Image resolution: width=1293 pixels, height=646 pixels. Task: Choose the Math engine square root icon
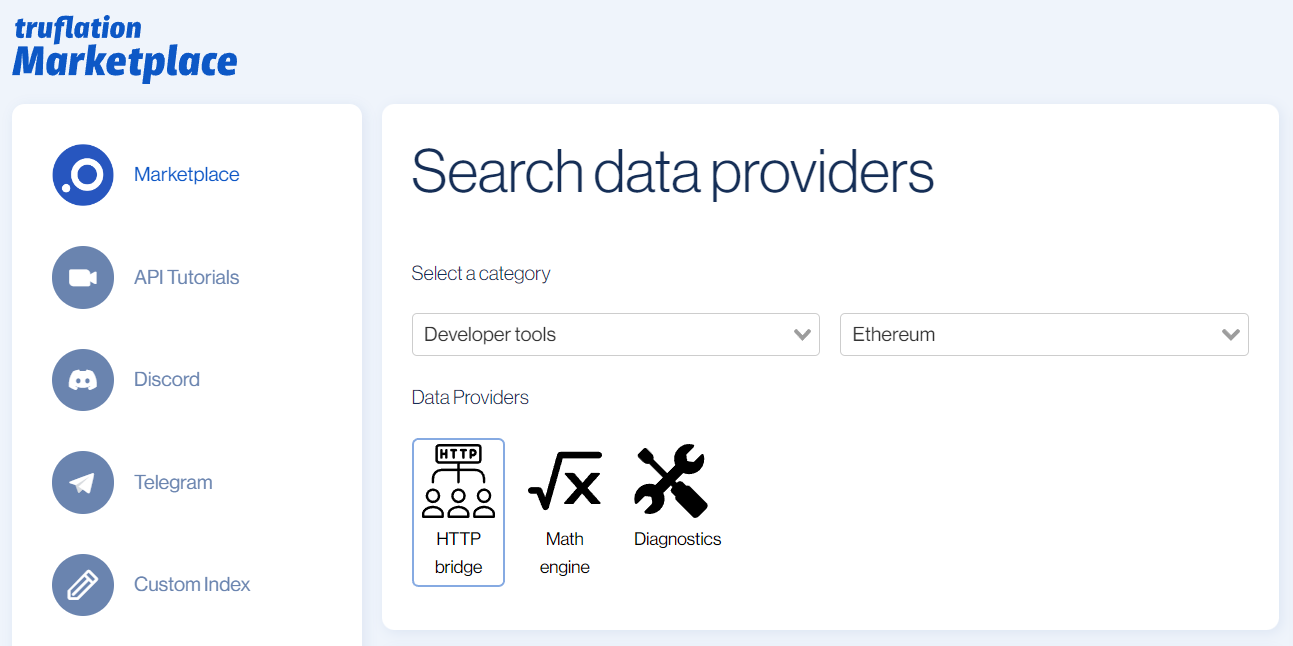(565, 480)
